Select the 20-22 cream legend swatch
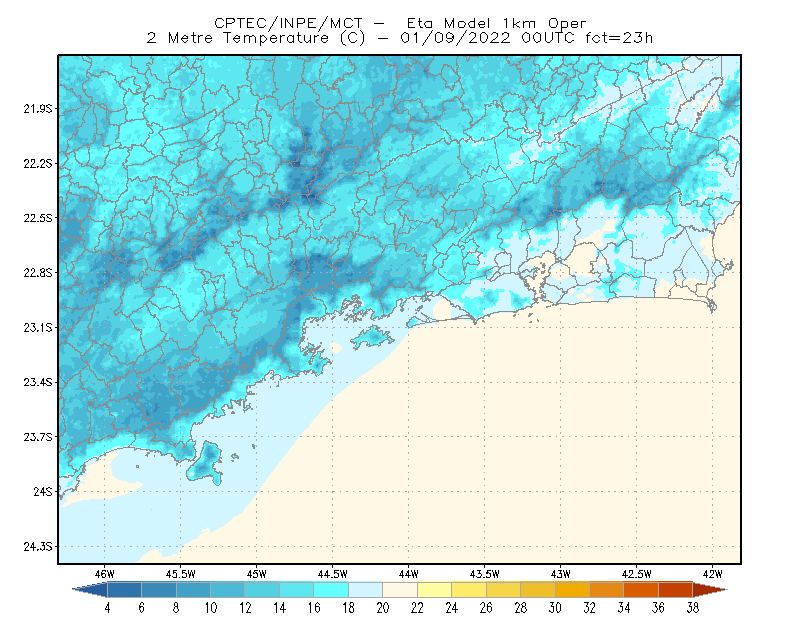 point(400,590)
